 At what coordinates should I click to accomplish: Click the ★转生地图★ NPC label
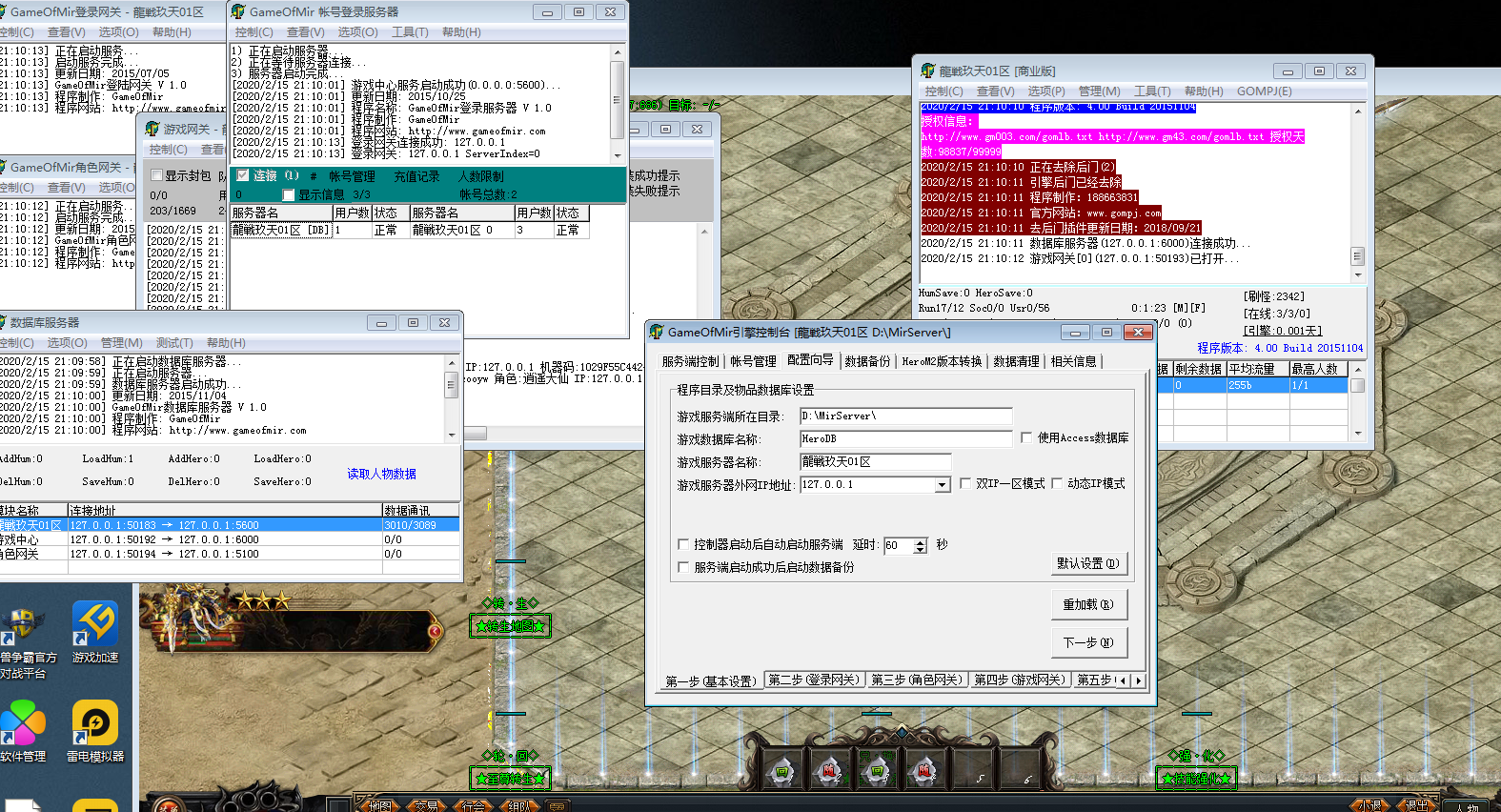click(510, 626)
